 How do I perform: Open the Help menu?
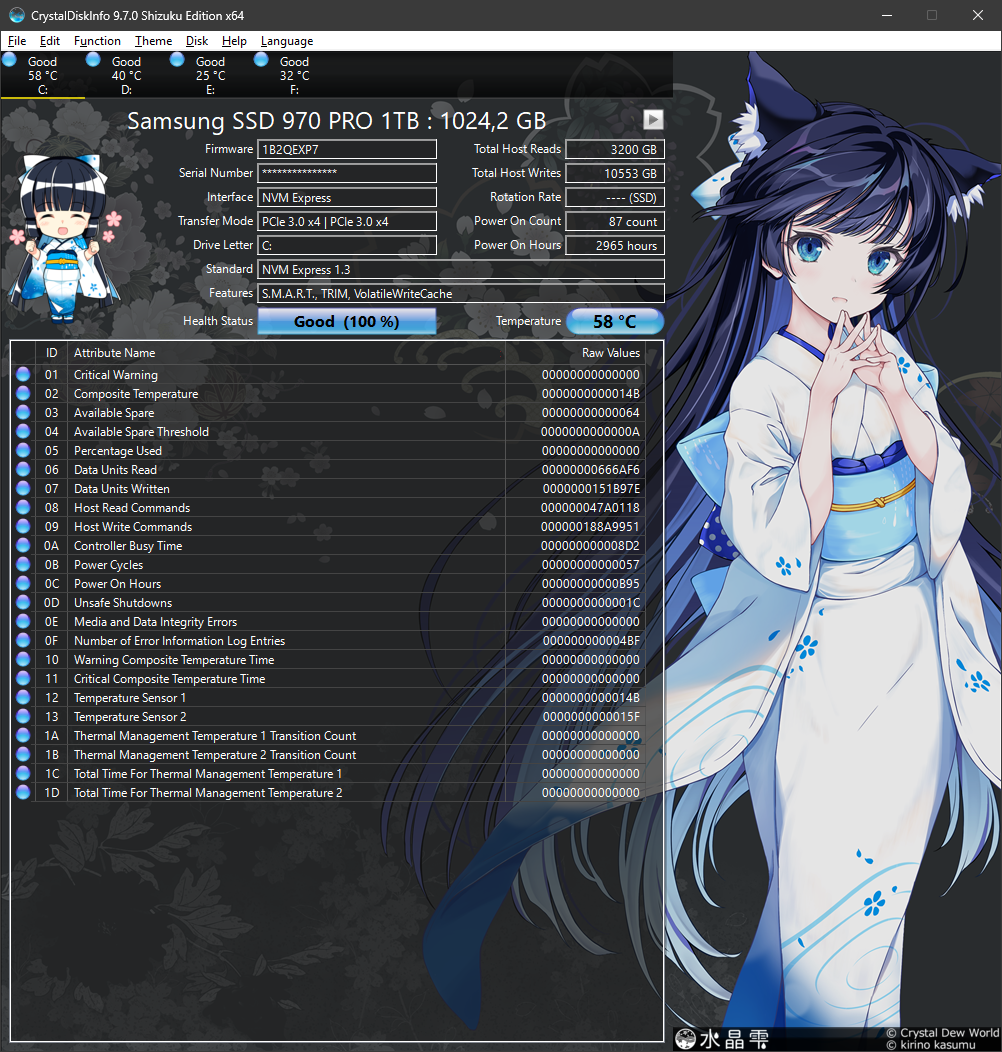click(x=234, y=41)
